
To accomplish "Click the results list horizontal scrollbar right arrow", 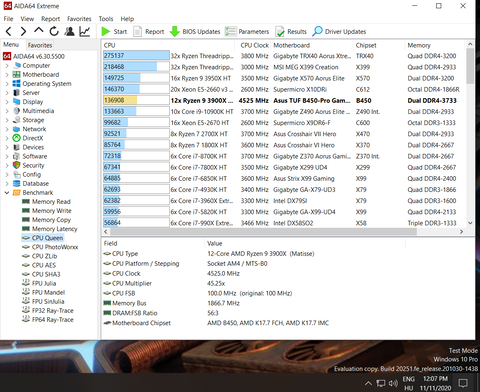I will point(461,232).
